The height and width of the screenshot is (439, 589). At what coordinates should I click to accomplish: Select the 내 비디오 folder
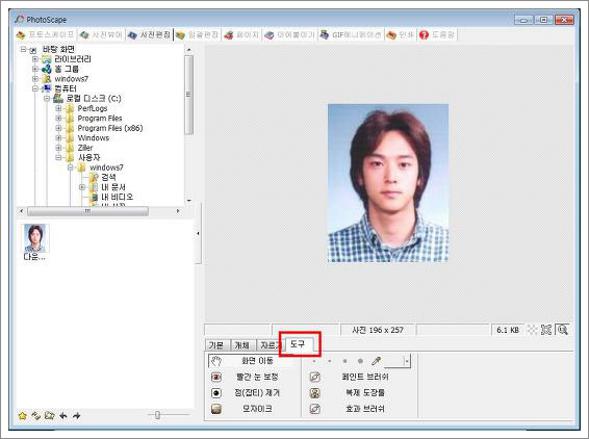(117, 197)
